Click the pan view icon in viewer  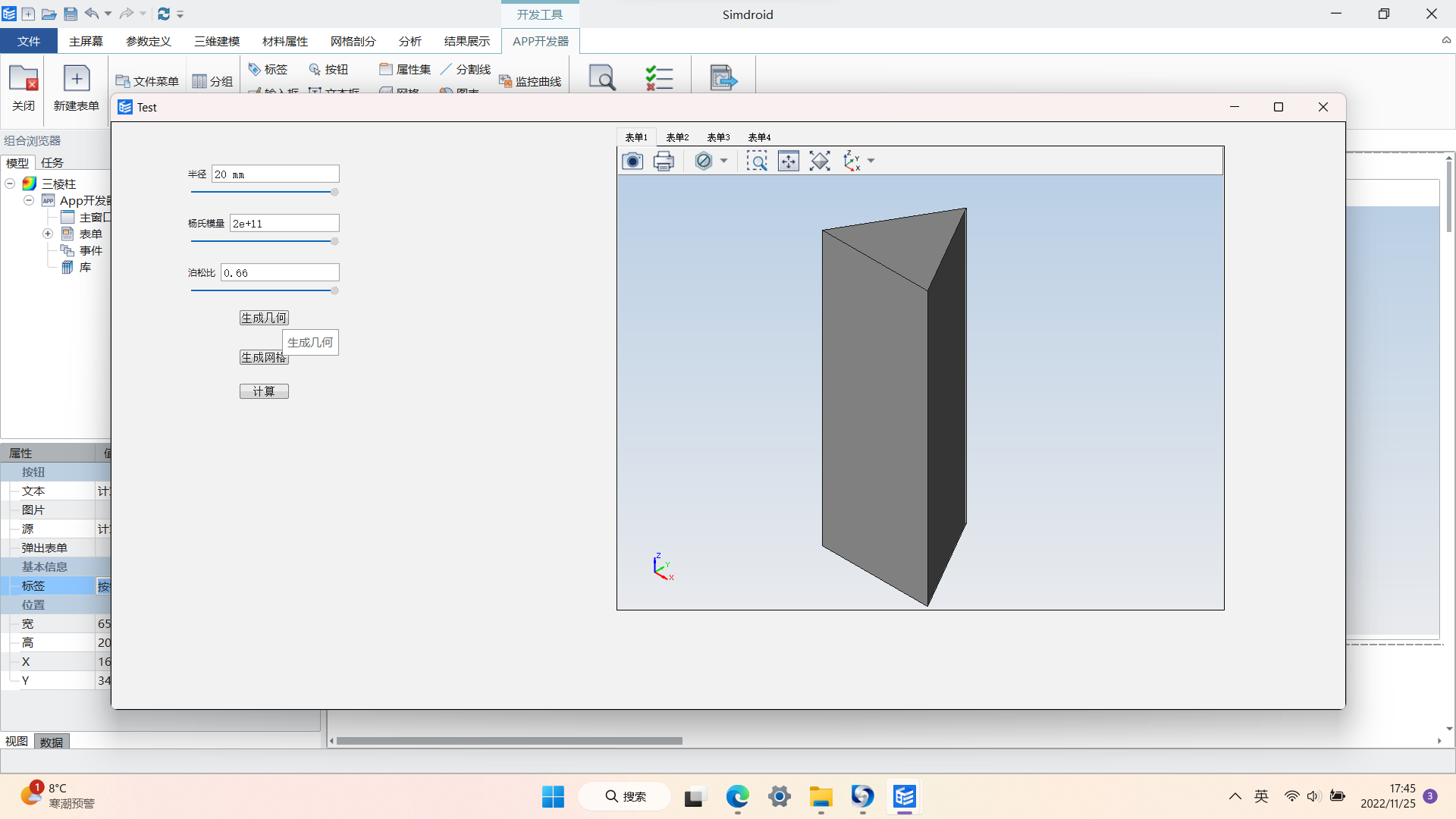[789, 161]
